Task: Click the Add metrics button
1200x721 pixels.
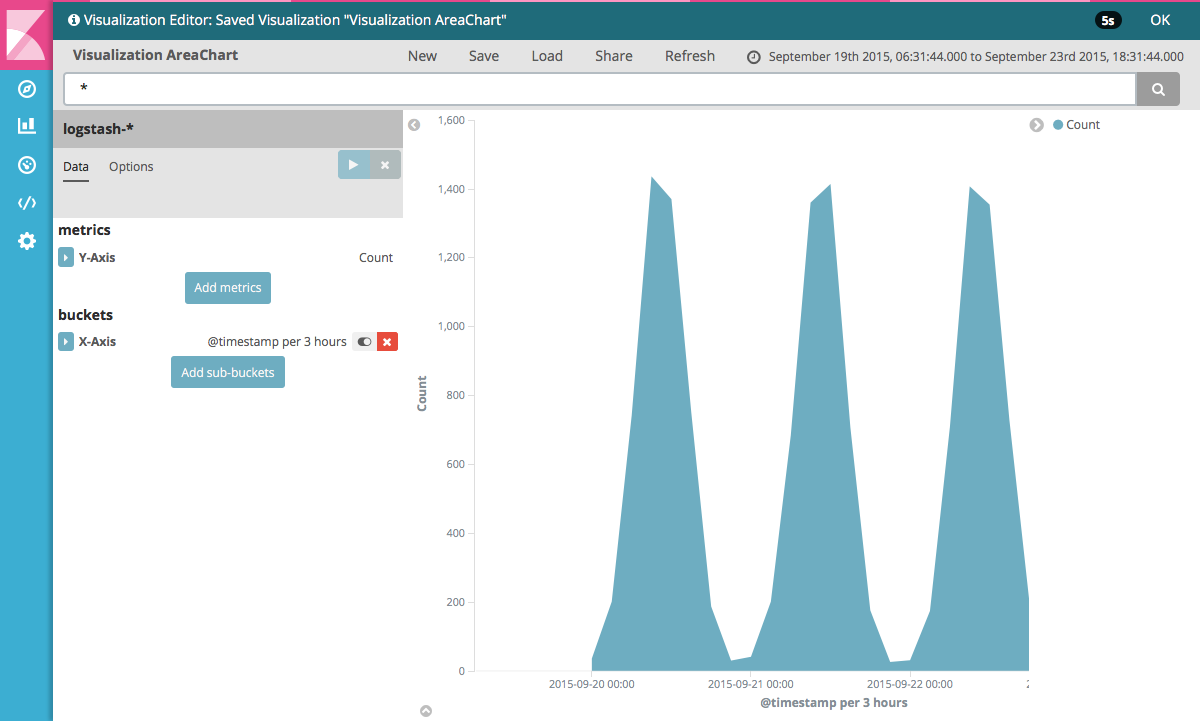Action: 228,288
